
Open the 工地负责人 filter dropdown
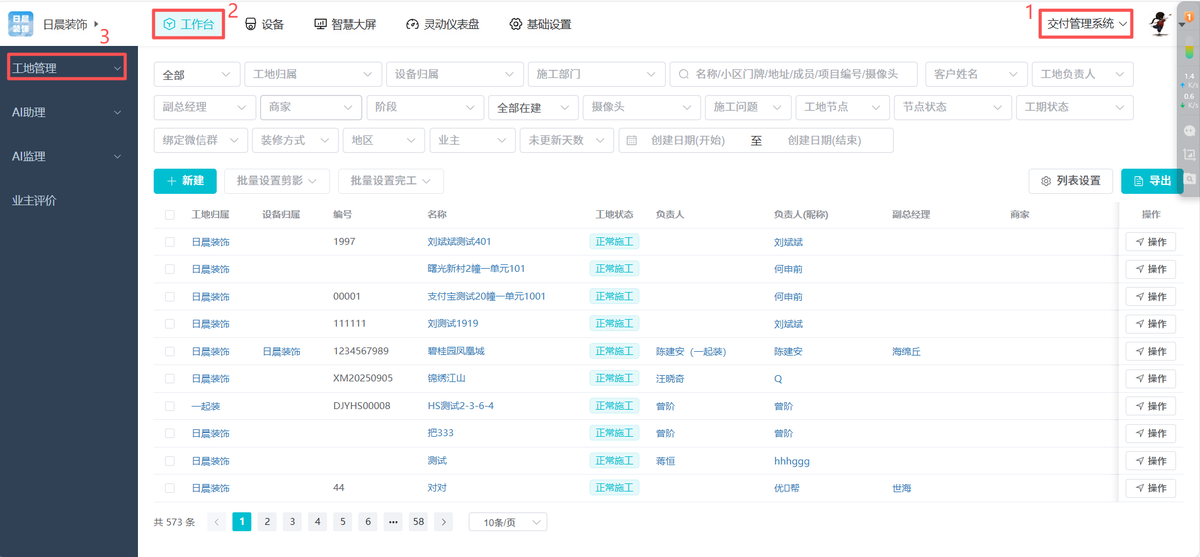(x=1083, y=74)
